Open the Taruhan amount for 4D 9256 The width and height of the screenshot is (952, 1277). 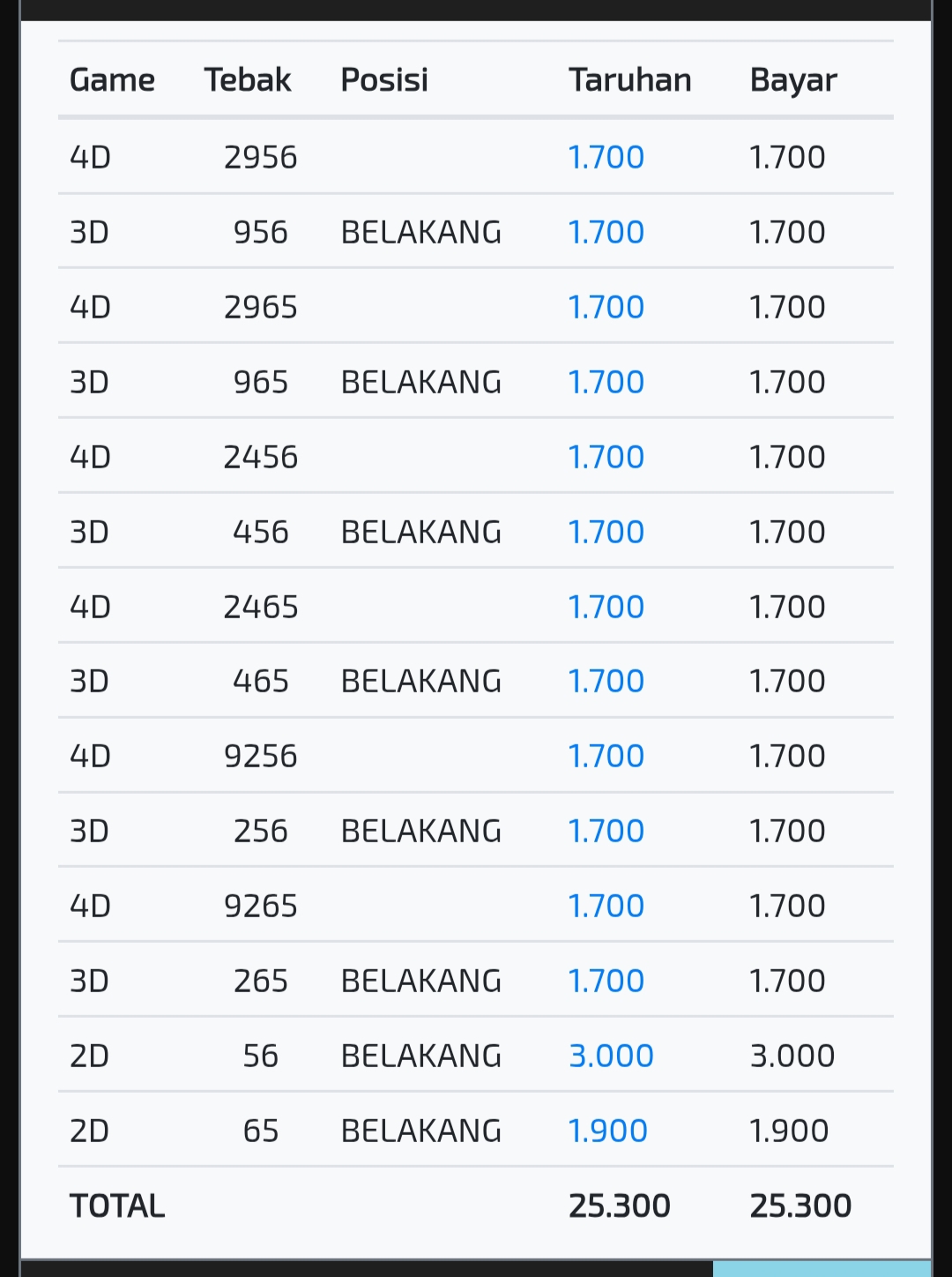coord(606,756)
